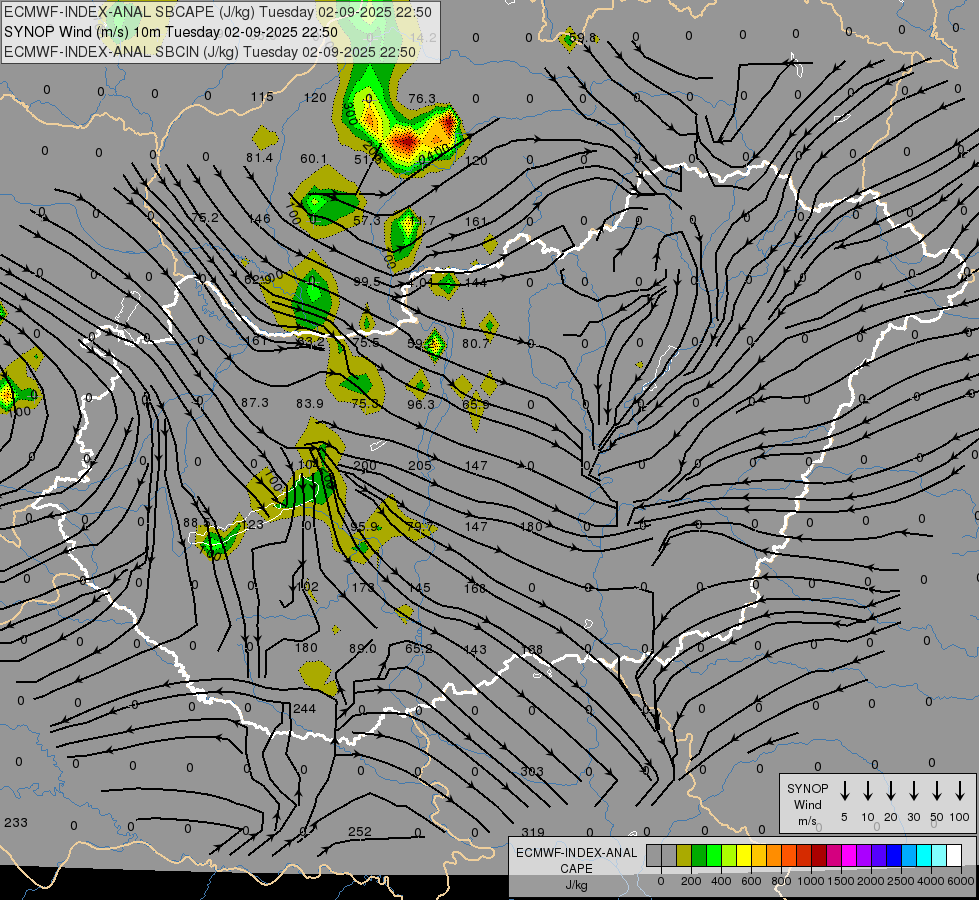The image size is (979, 900).
Task: Click the map value 319
Action: coord(533,832)
